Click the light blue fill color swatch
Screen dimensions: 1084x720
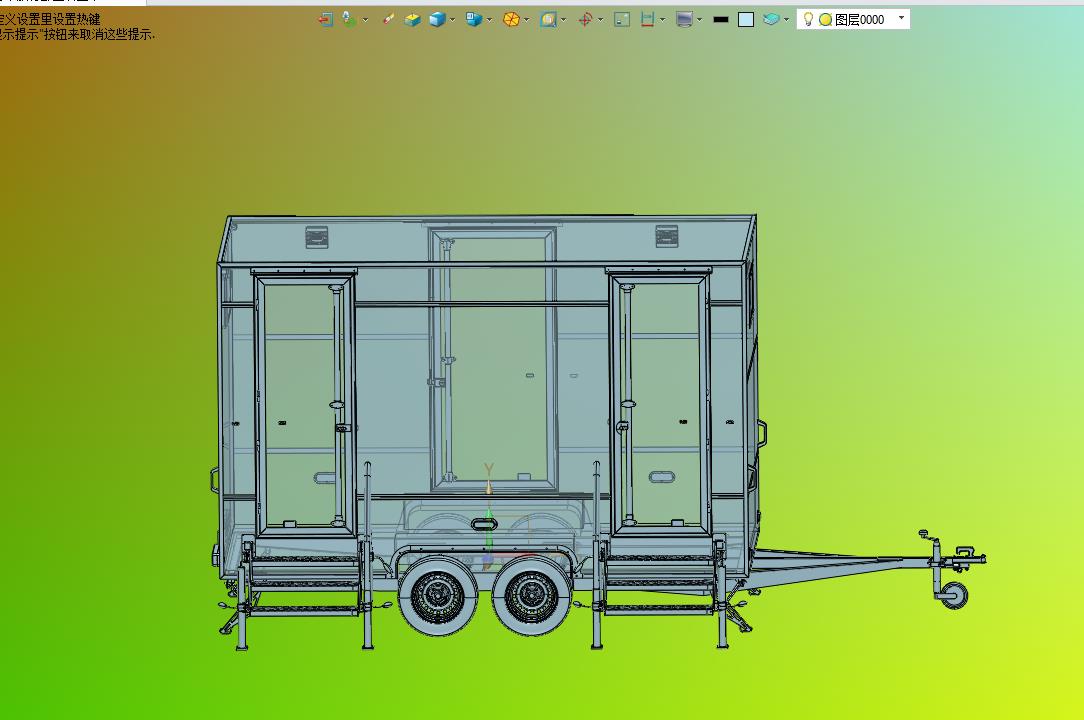(746, 20)
